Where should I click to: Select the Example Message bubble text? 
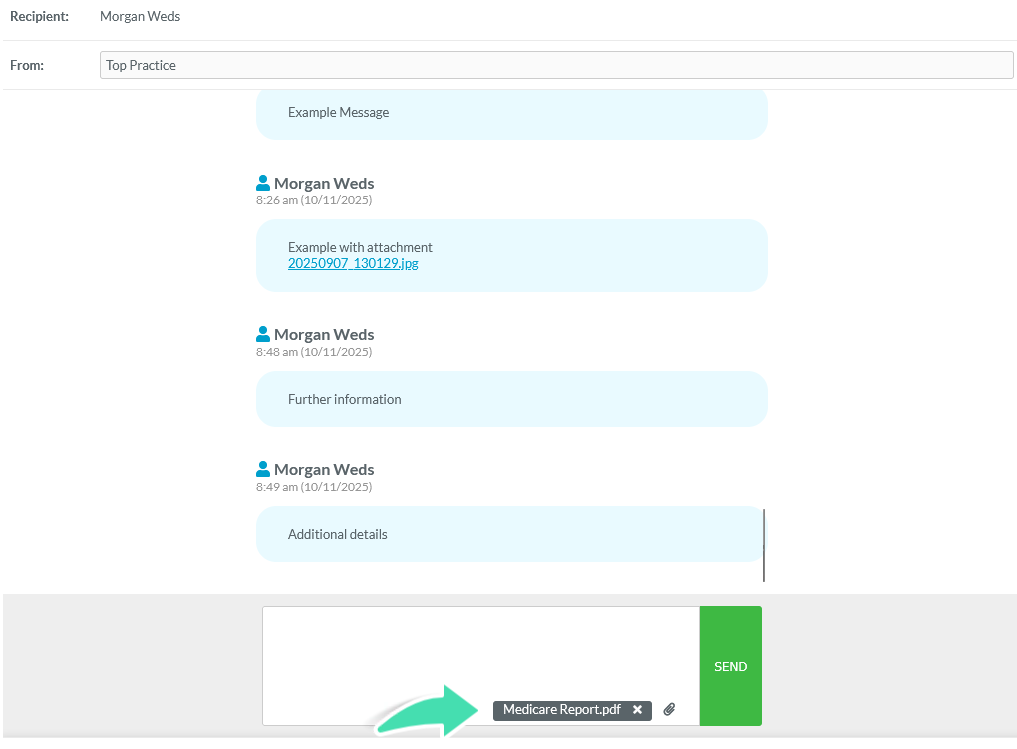[x=339, y=112]
